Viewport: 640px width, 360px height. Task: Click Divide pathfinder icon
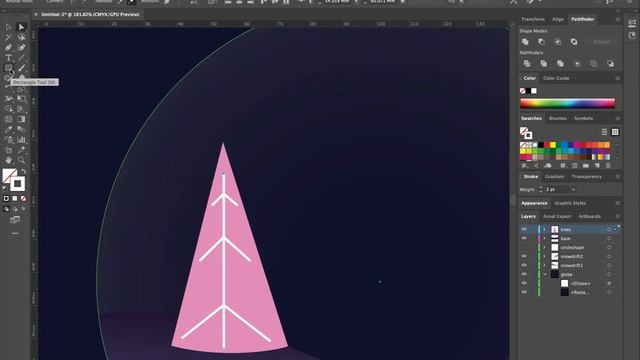coord(527,63)
